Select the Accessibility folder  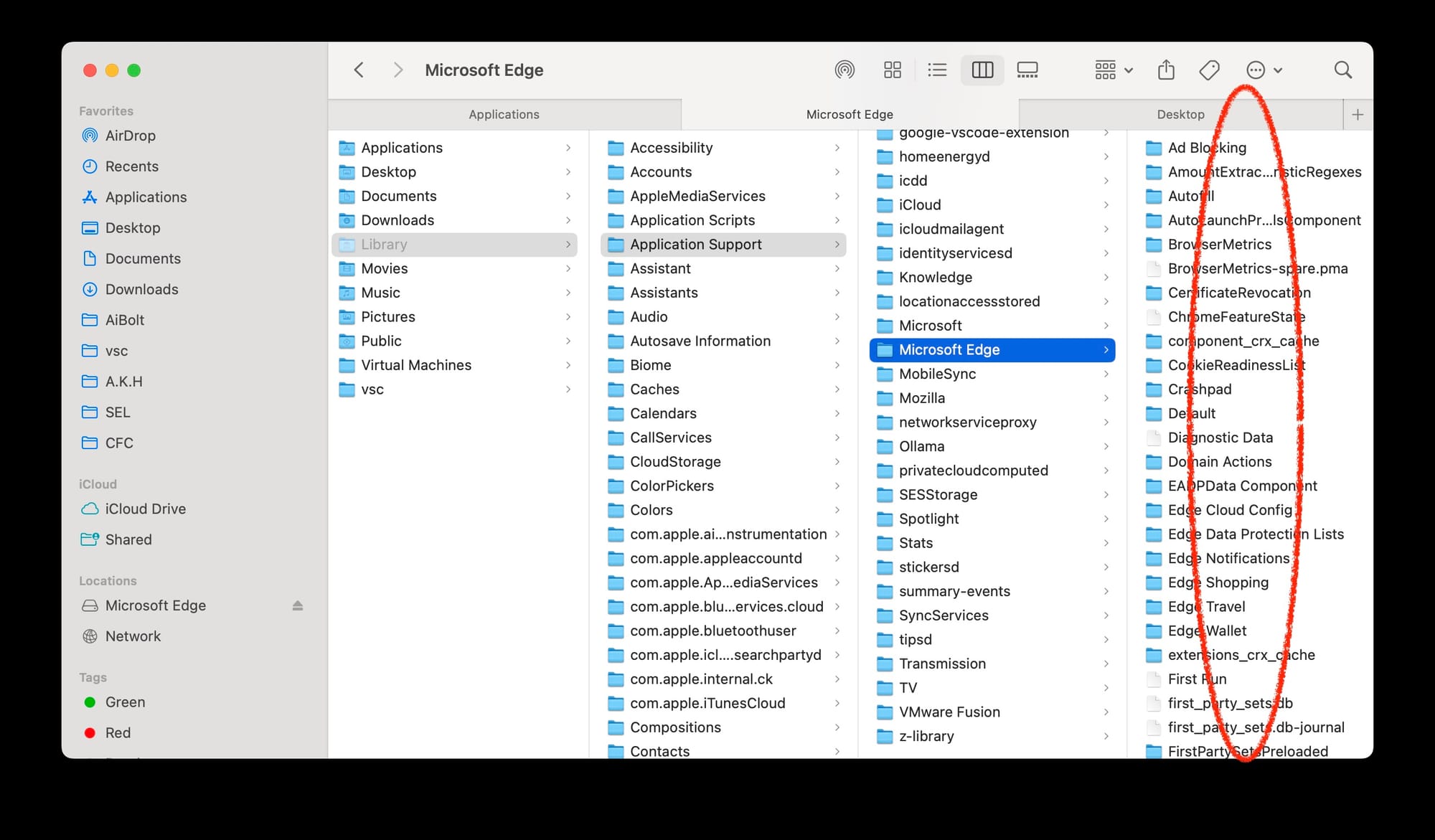(x=723, y=148)
